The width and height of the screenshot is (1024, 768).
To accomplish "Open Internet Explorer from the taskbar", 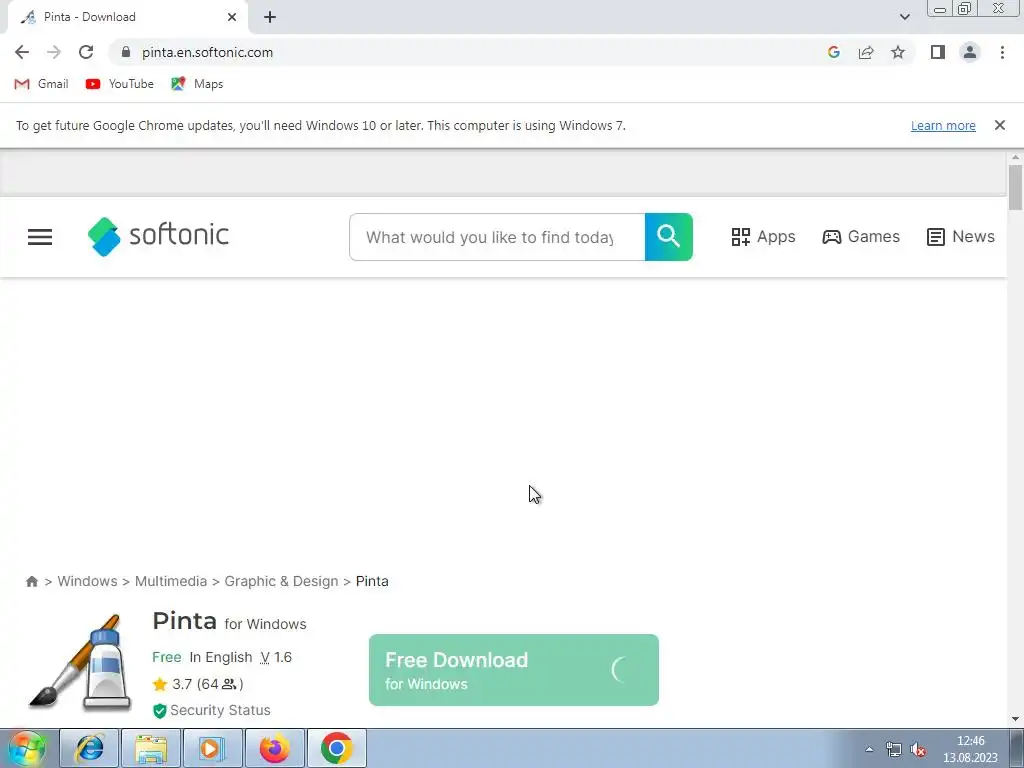I will coord(89,748).
